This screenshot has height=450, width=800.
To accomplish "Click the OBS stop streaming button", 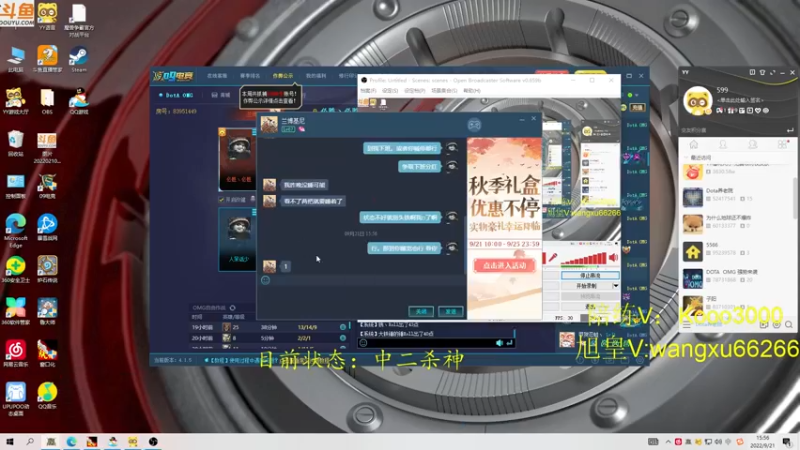I will point(590,276).
